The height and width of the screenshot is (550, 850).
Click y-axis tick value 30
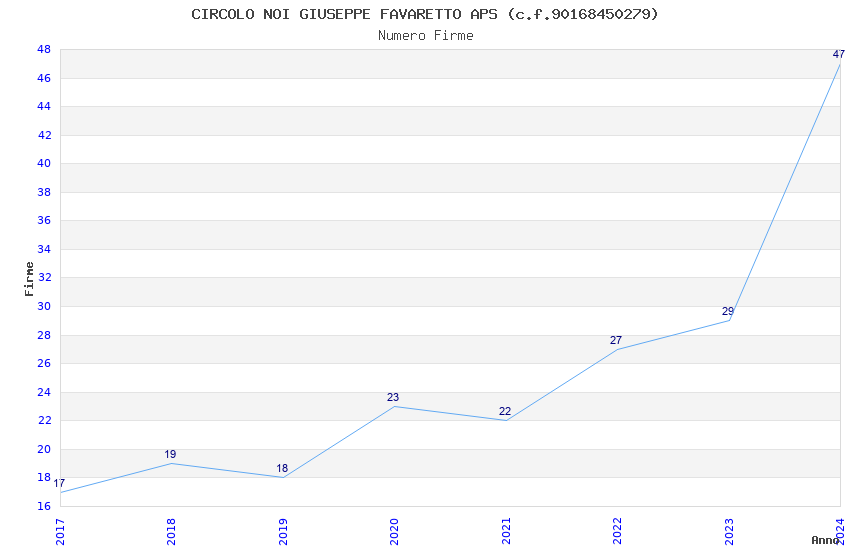(44, 306)
